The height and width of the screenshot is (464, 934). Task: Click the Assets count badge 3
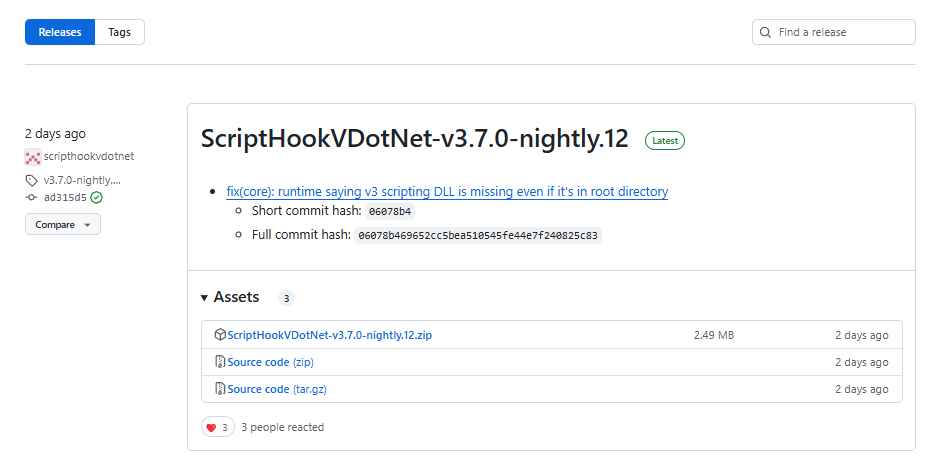point(286,298)
